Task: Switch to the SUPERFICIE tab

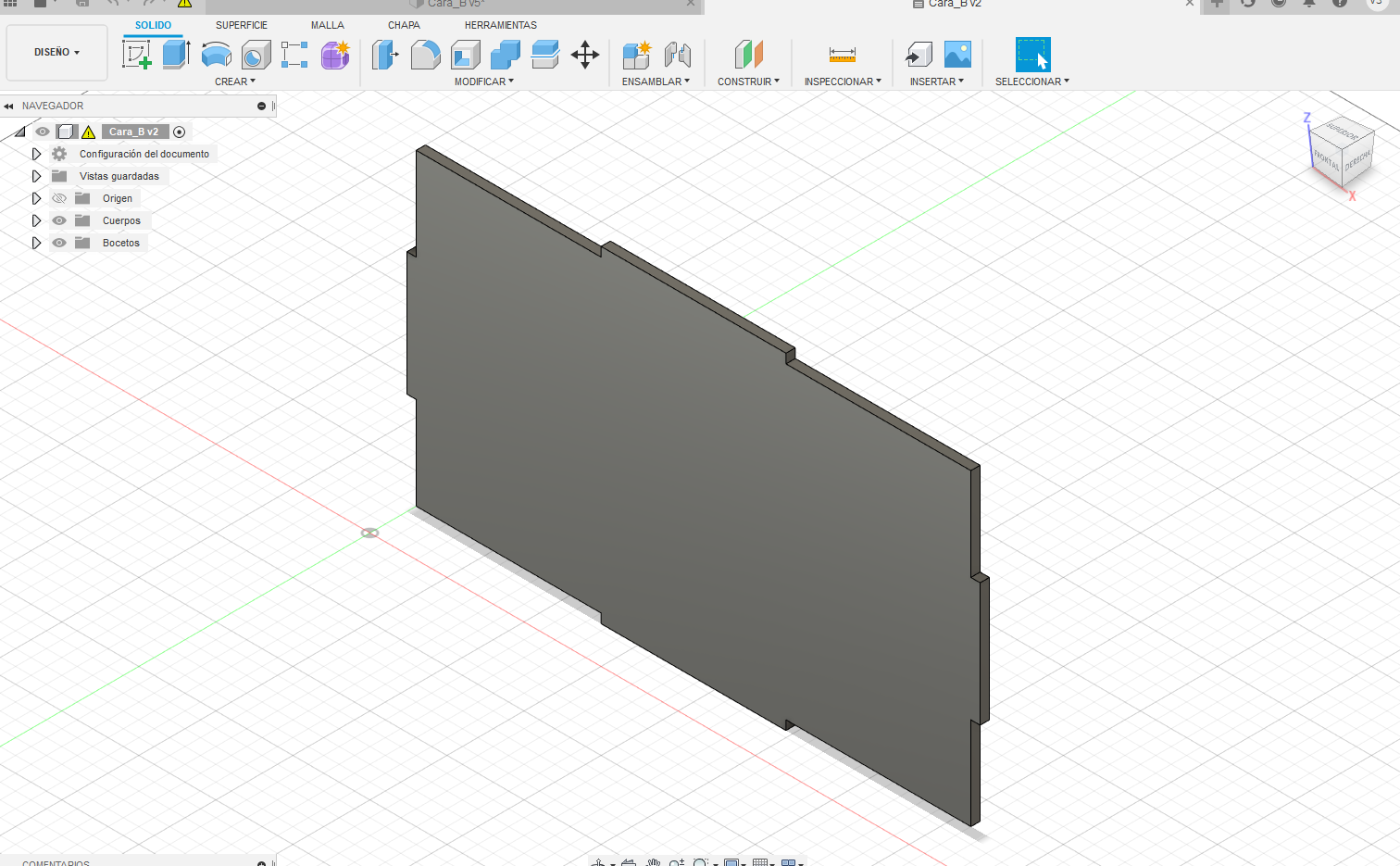Action: [242, 25]
